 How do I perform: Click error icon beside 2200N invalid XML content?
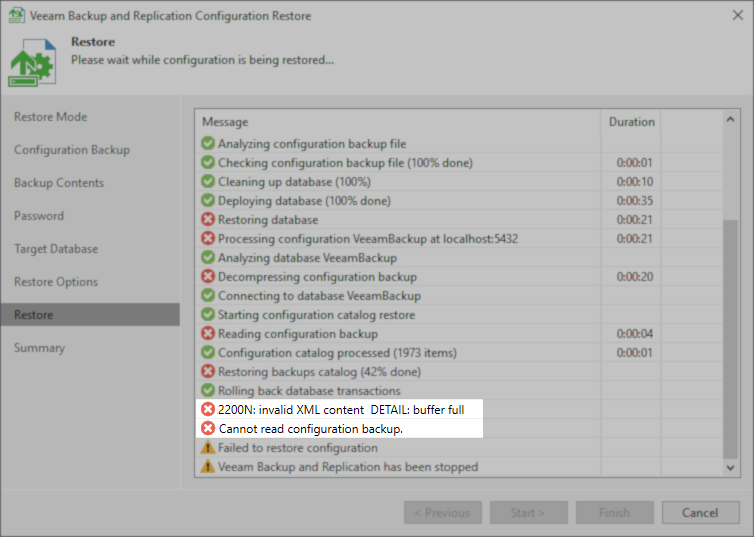(208, 409)
